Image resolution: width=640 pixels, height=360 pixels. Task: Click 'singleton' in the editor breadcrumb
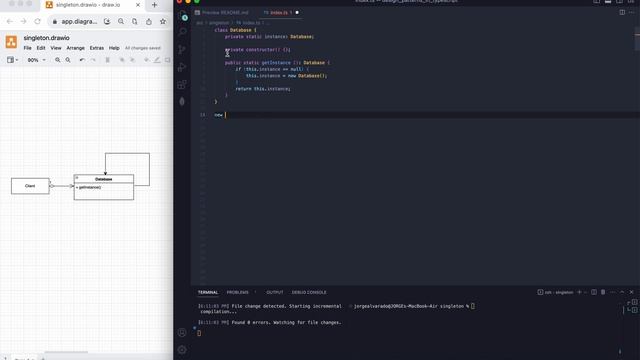(x=219, y=23)
